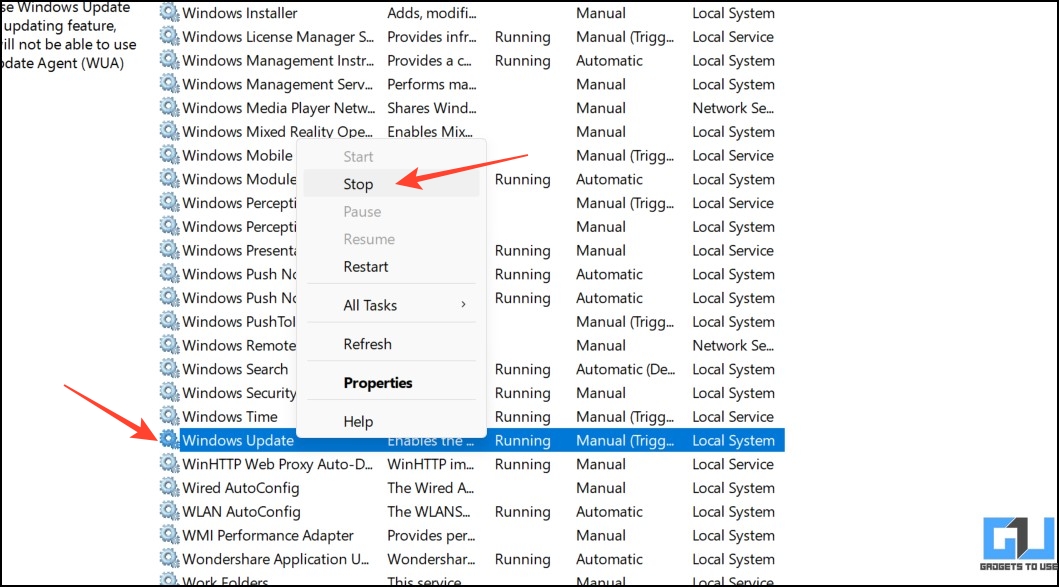1059x587 pixels.
Task: Click 'The WLANS...' description cell
Action: coord(429,511)
